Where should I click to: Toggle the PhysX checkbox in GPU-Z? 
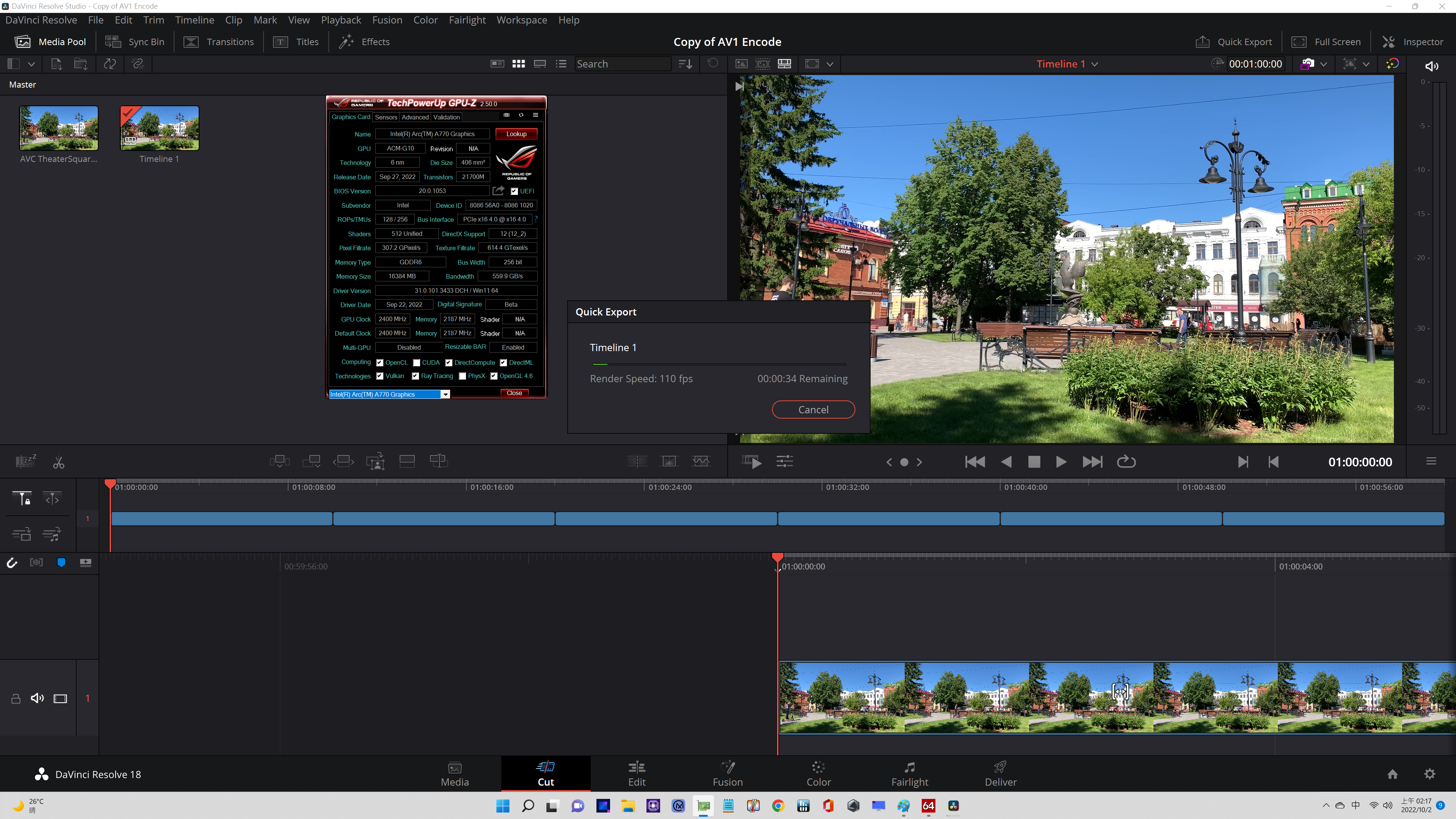tap(462, 377)
